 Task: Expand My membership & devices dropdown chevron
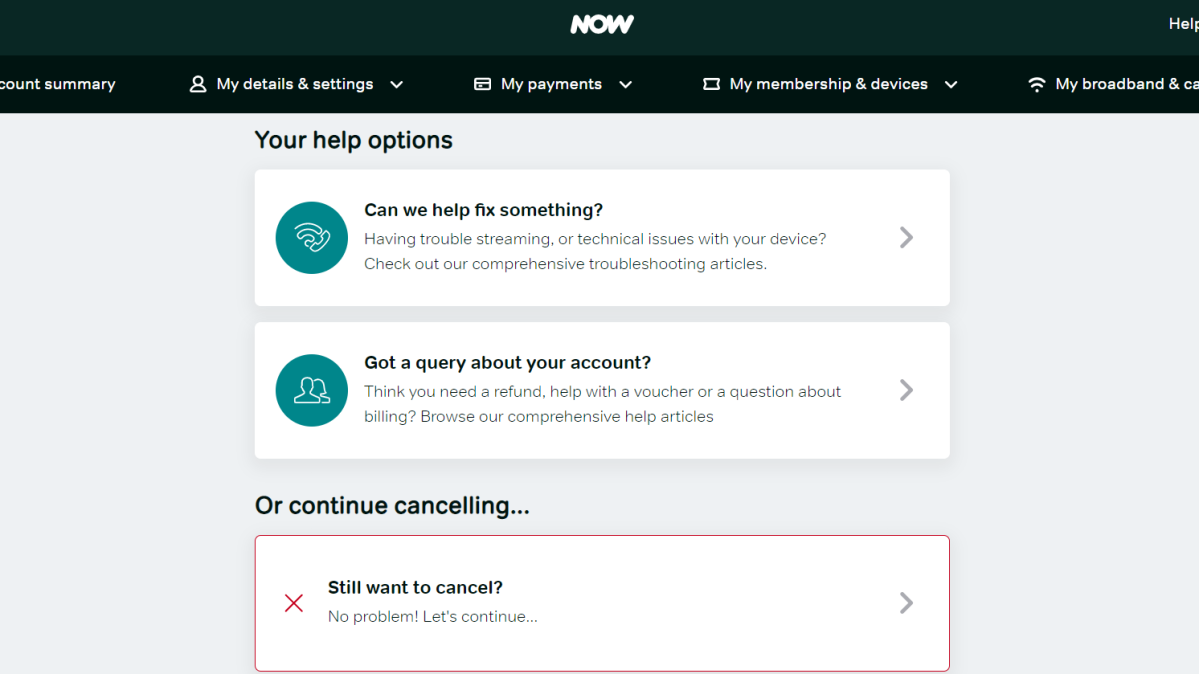point(951,85)
